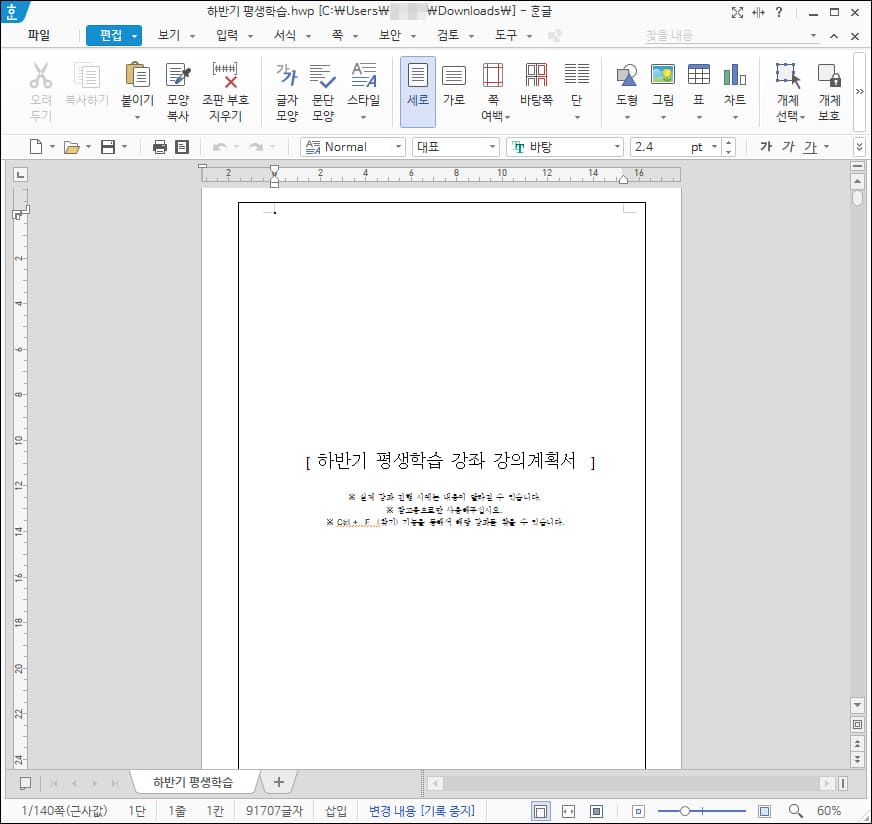
Task: Toggle Italic (가) formatting
Action: (x=787, y=146)
